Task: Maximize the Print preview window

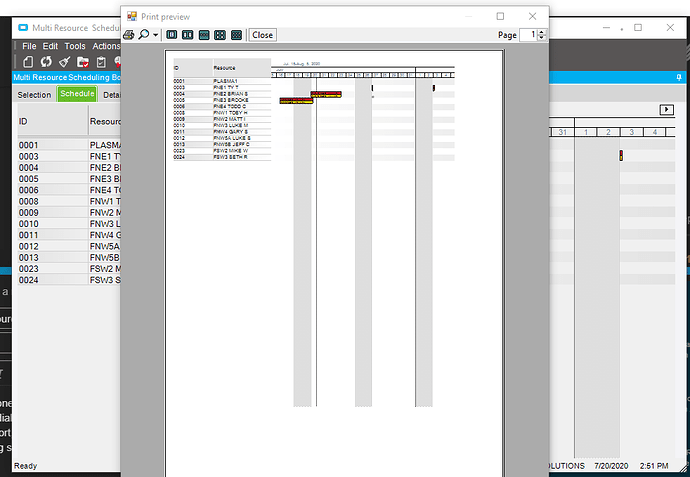Action: coord(500,16)
